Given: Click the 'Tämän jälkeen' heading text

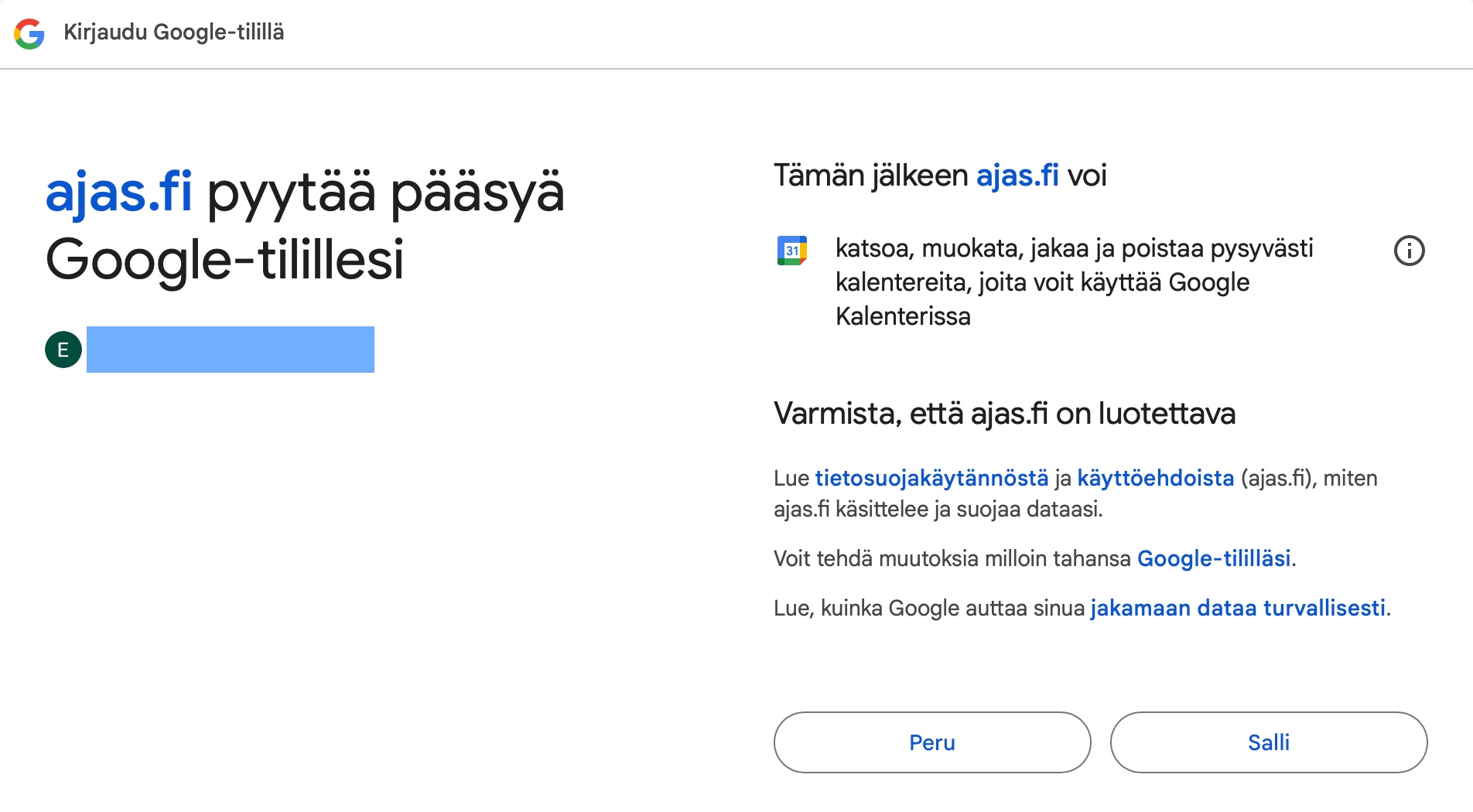Looking at the screenshot, I should (x=870, y=176).
